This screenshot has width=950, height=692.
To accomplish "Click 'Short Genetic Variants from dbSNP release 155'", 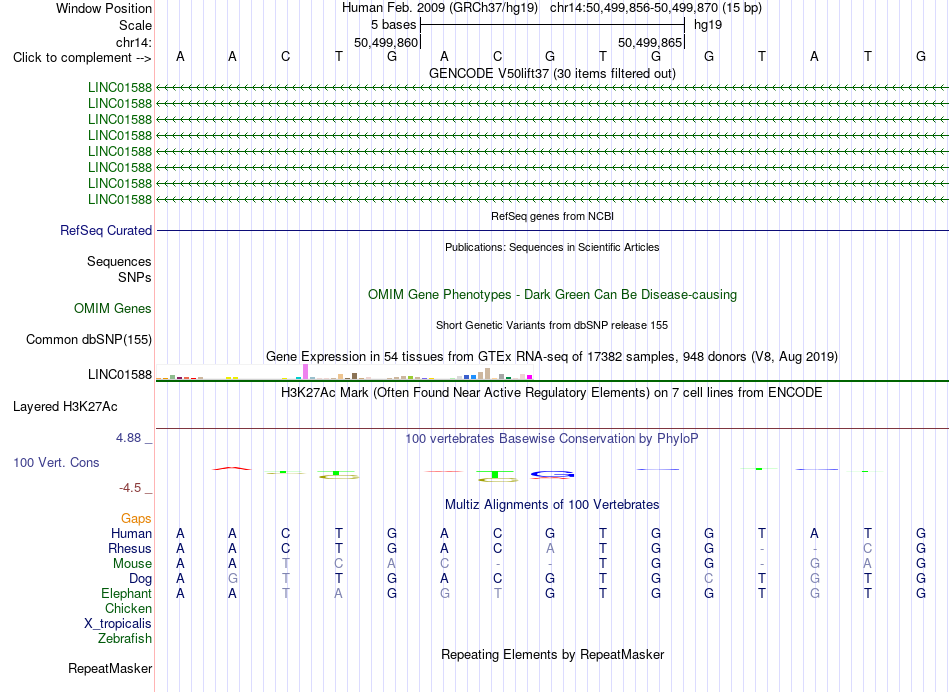I will [552, 325].
